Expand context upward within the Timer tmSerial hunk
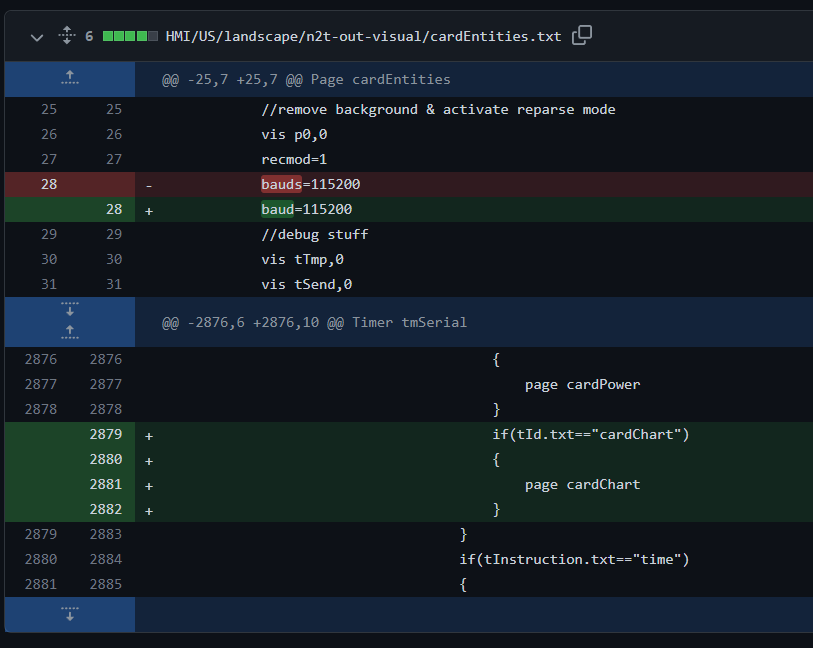Screen dimensions: 813x648 click(69, 330)
